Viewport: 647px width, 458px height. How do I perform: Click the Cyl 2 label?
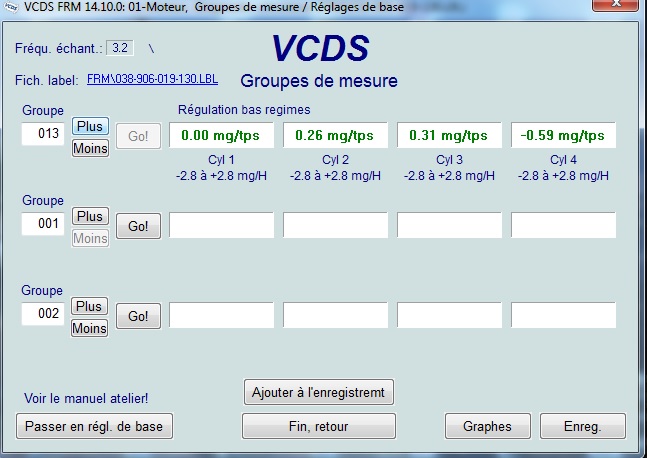pos(335,160)
